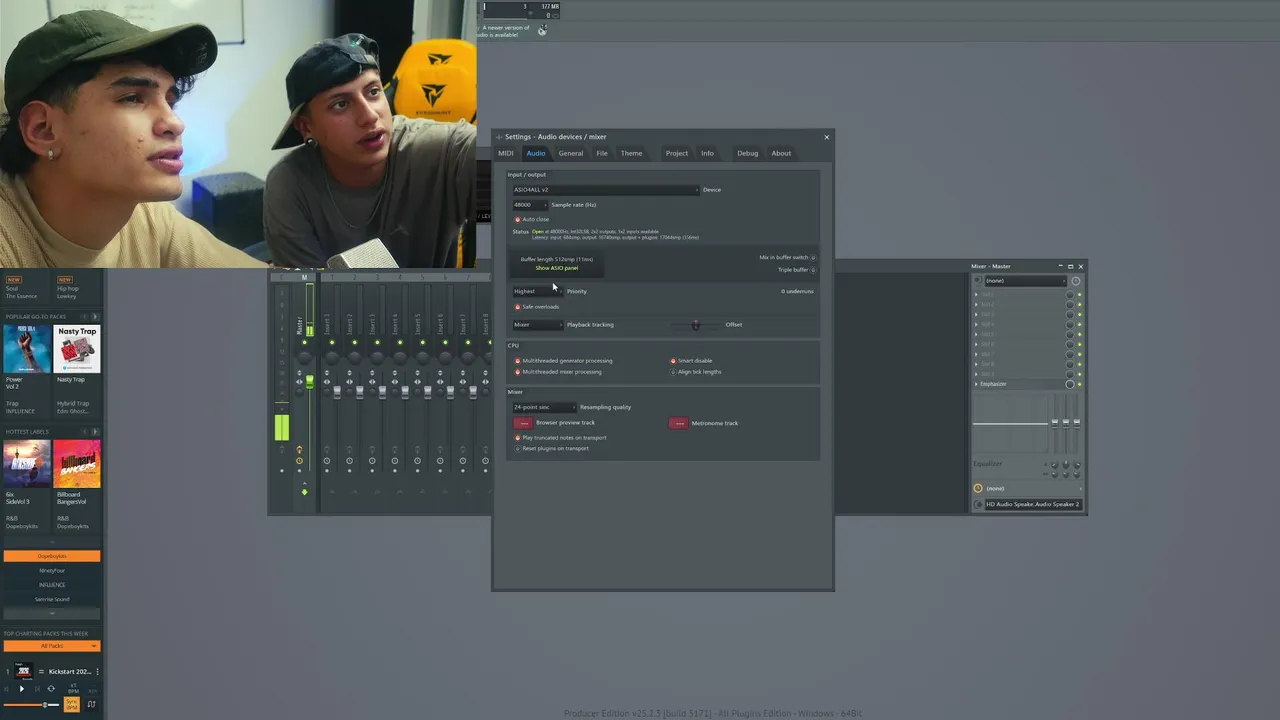Toggle the Sync BPM button

tap(72, 704)
